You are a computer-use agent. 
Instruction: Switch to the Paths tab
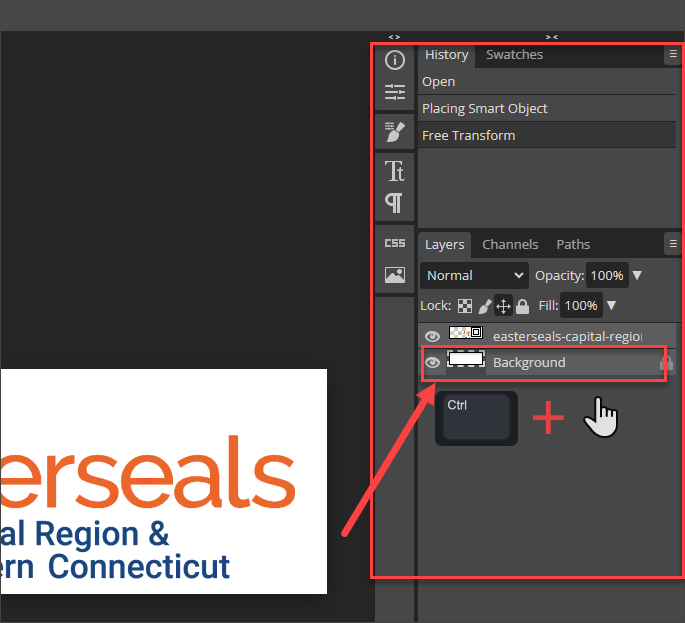click(573, 244)
